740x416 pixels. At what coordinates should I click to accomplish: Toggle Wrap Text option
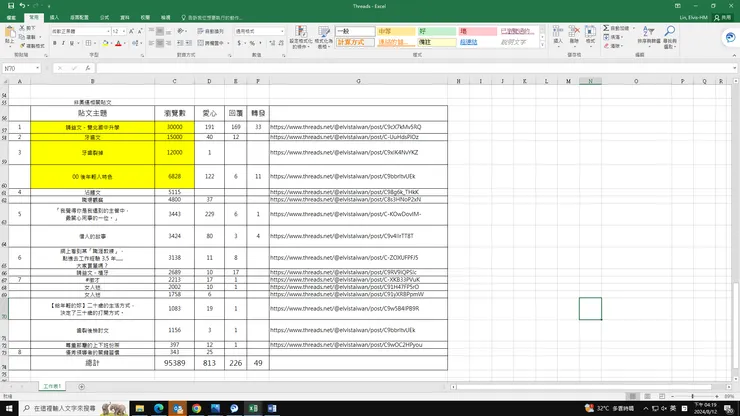tap(210, 31)
